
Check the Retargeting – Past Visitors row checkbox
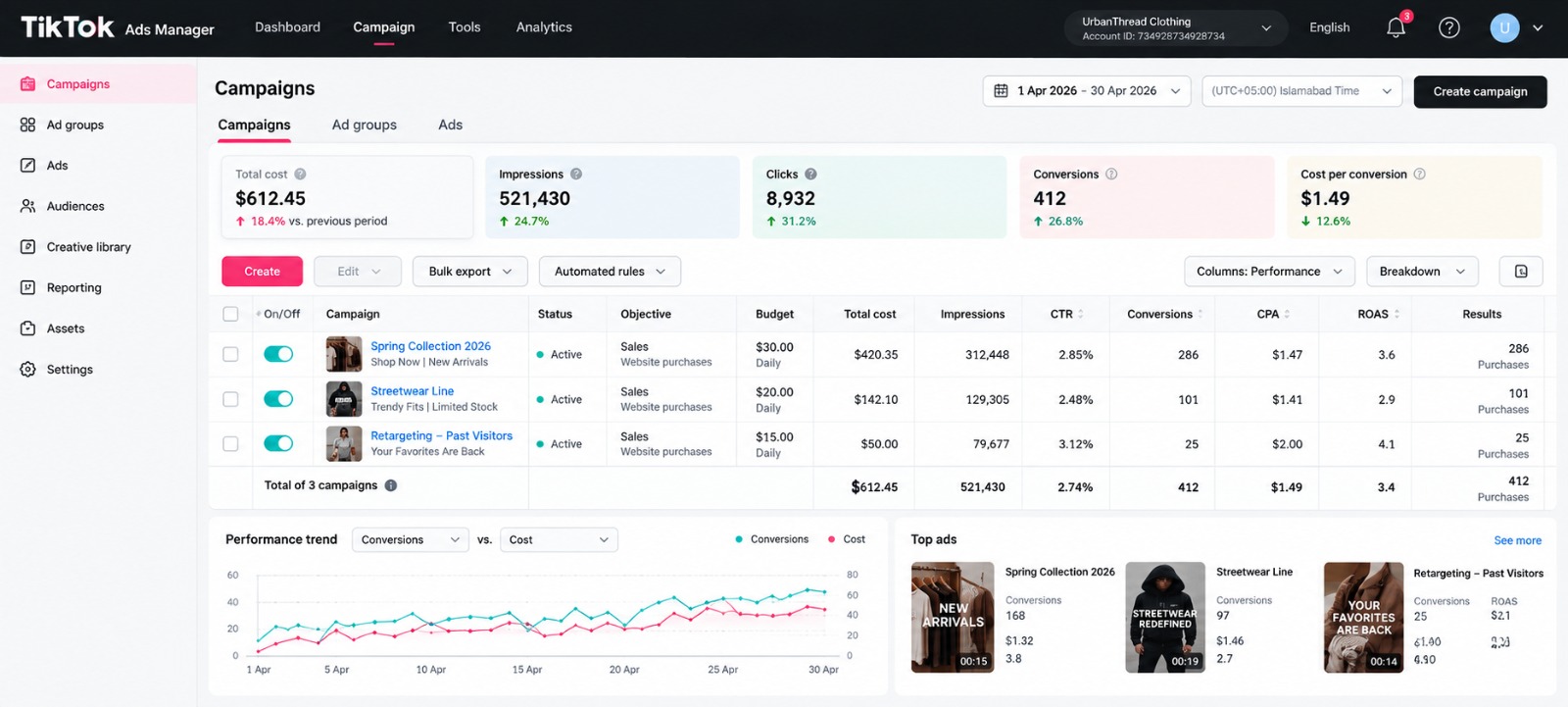(x=230, y=443)
